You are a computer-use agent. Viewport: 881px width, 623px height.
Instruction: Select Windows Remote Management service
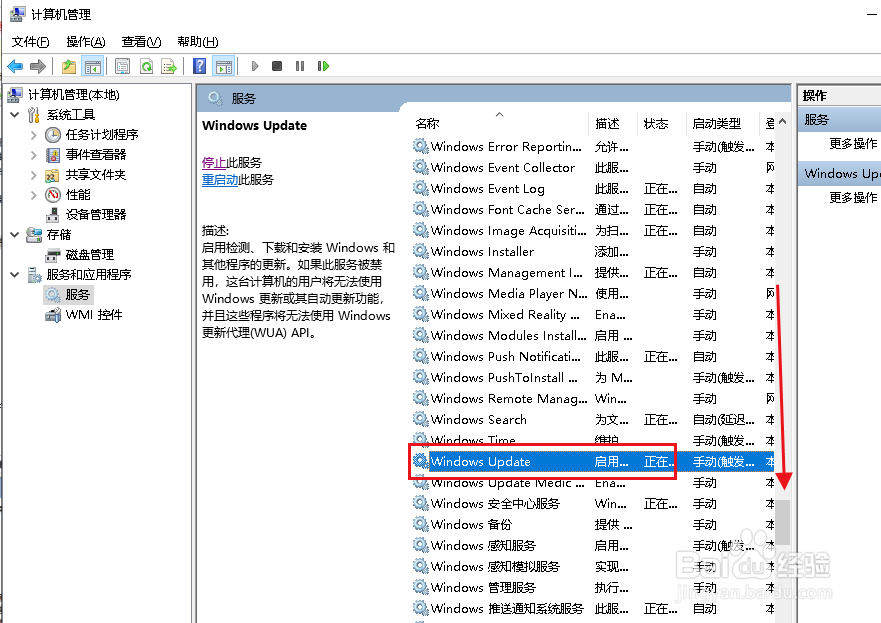[x=593, y=399]
